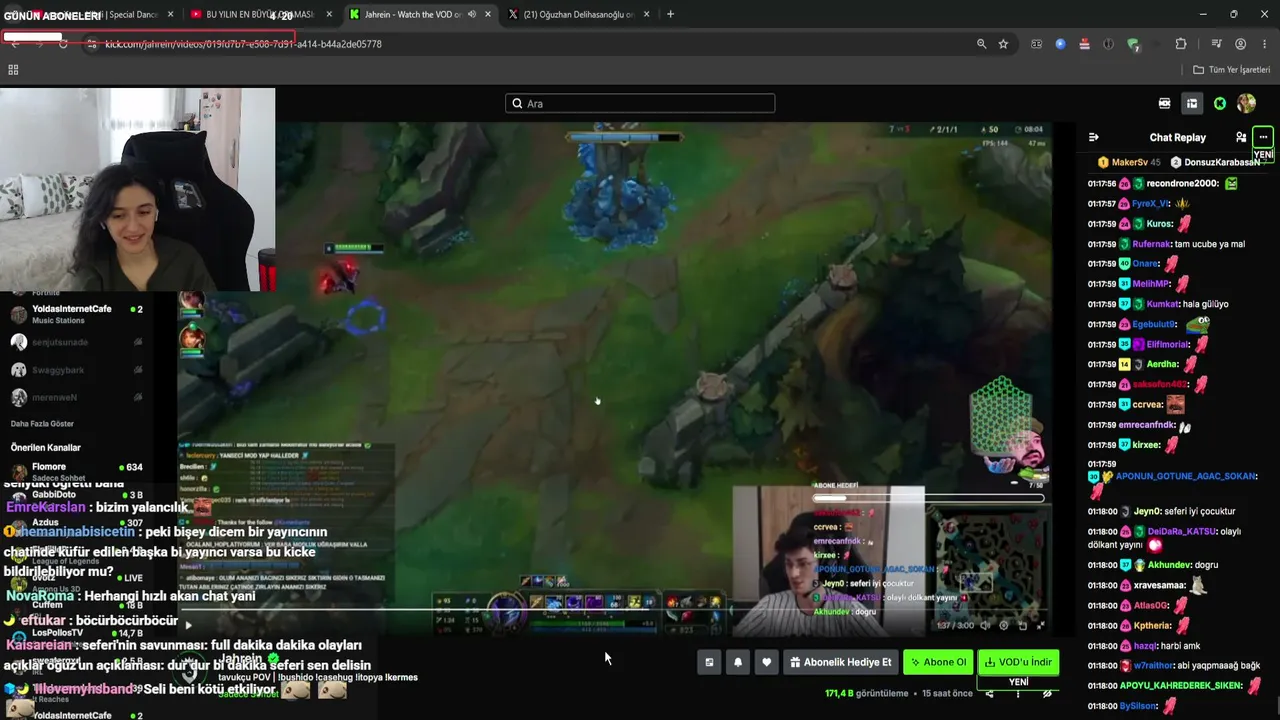
Task: Click username recondrone2000 in chat
Action: click(x=1182, y=184)
